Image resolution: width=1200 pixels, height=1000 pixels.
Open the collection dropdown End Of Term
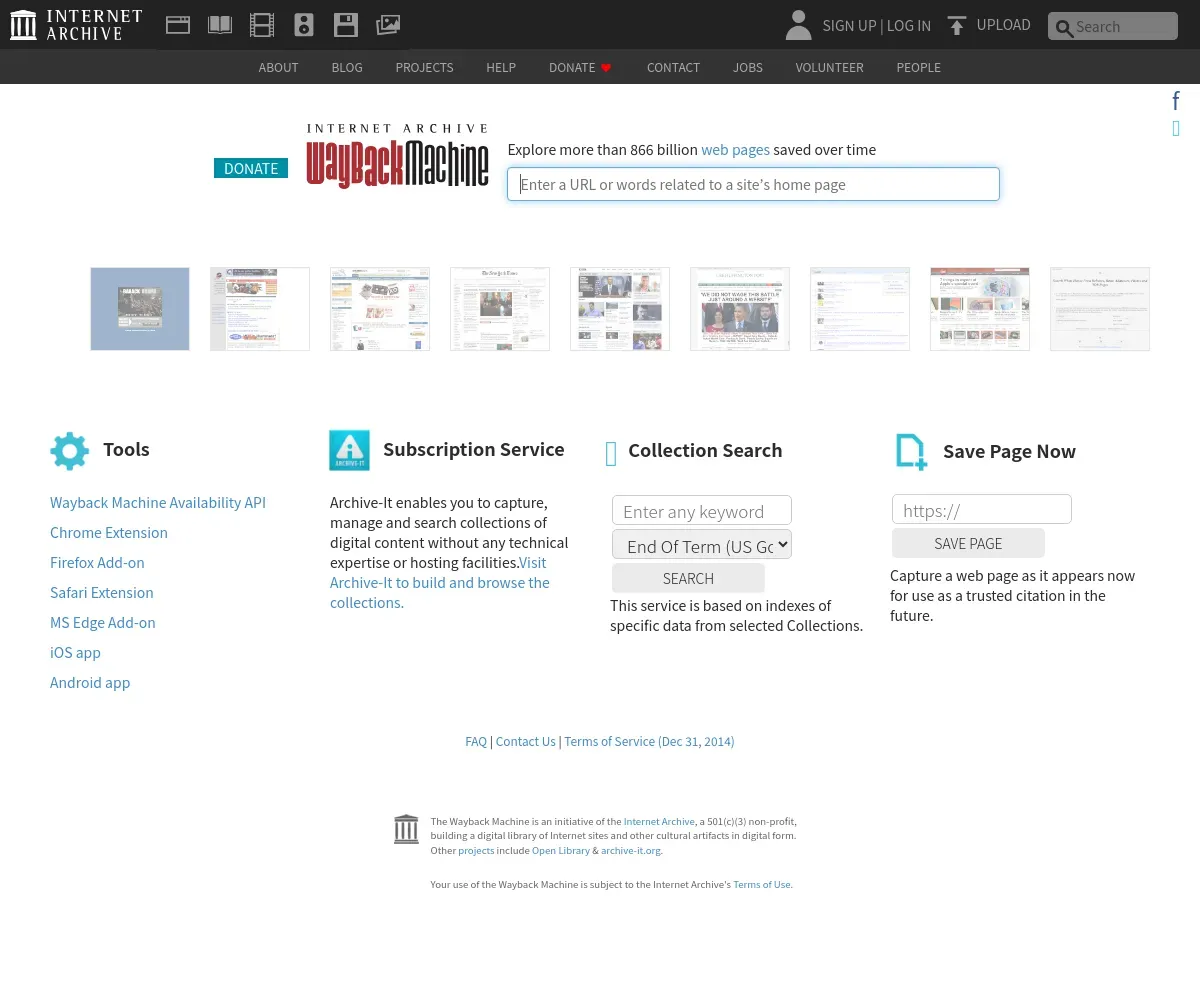tap(702, 545)
